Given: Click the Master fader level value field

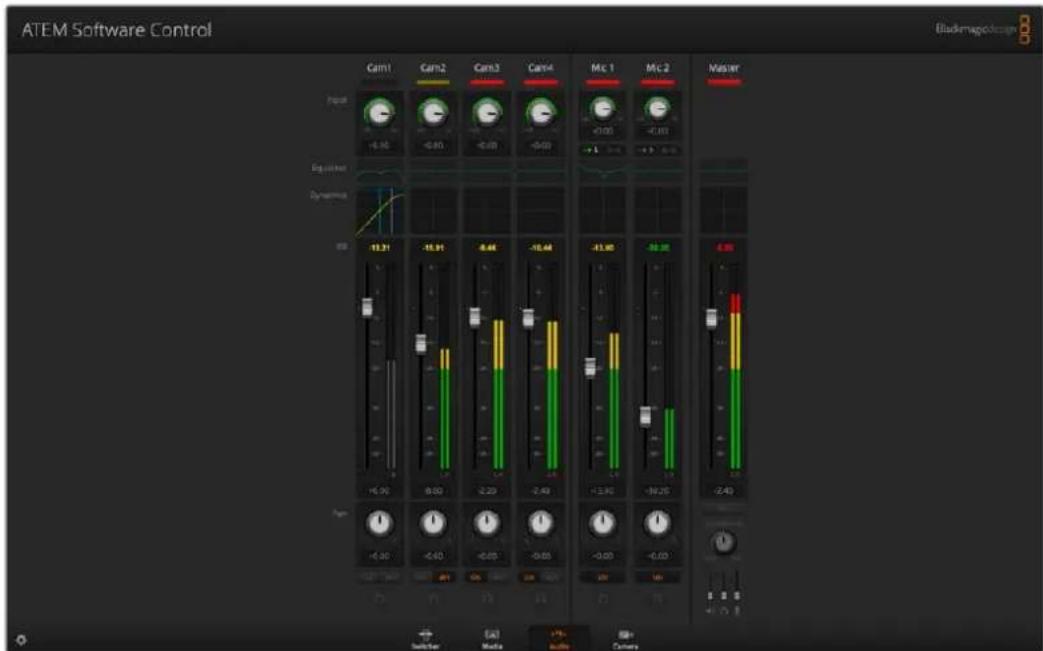Looking at the screenshot, I should tap(724, 491).
